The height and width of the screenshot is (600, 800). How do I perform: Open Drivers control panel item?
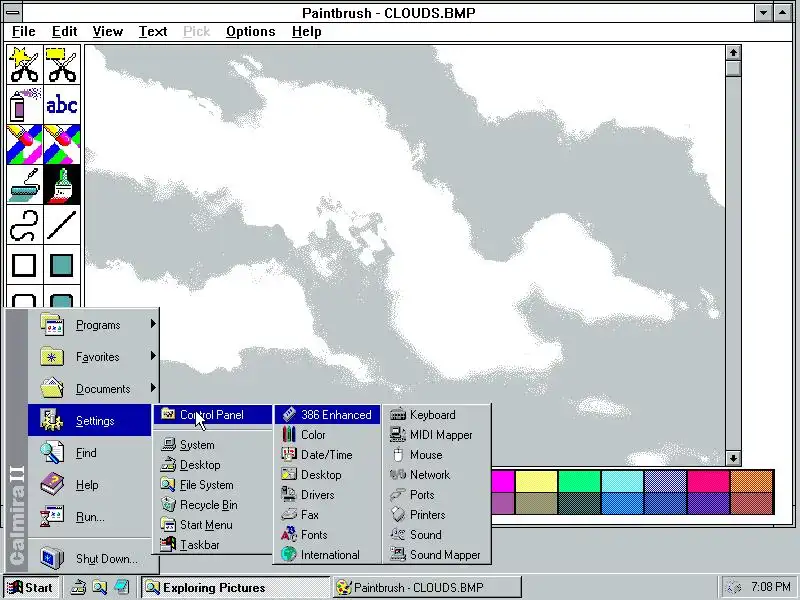tap(328, 494)
